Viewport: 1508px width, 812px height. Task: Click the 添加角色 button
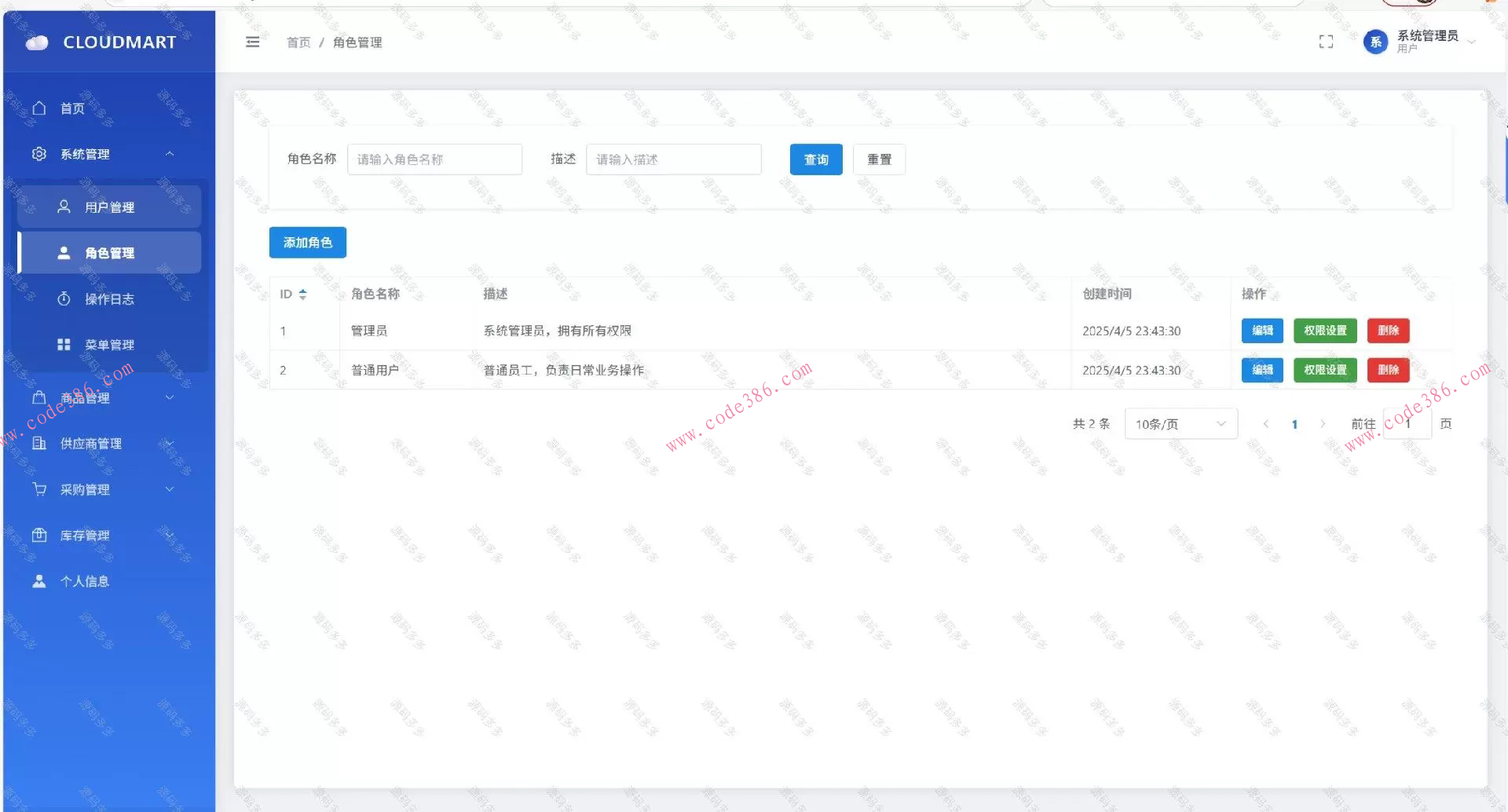307,242
